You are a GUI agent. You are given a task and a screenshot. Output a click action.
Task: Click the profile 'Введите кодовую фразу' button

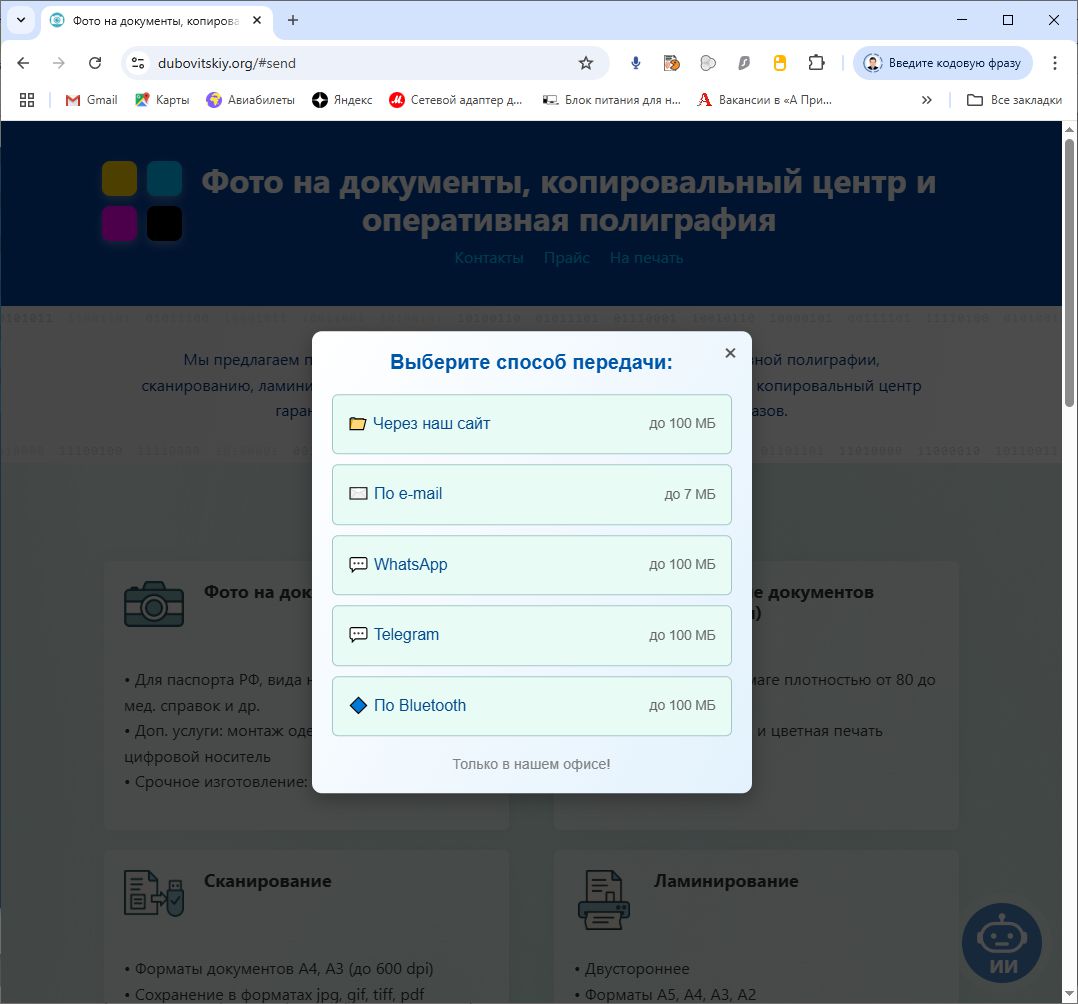(943, 63)
